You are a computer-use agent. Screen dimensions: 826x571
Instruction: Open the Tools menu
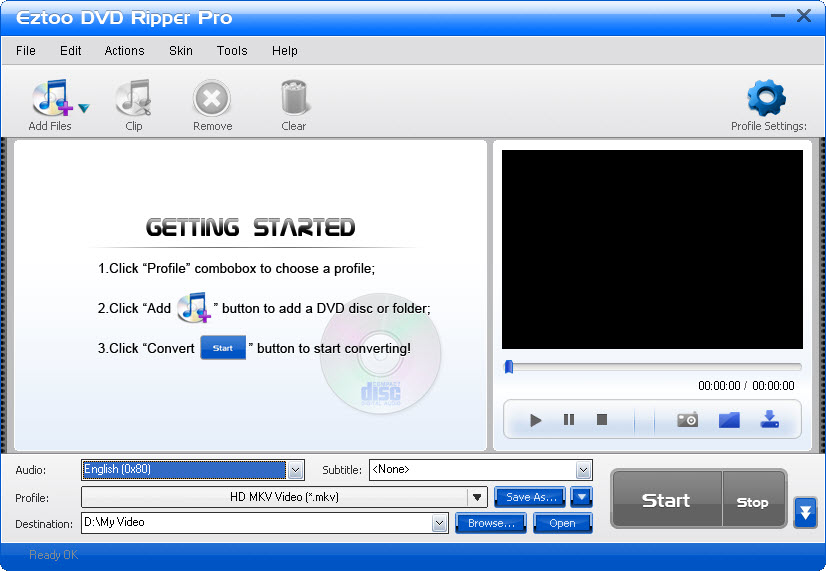[x=232, y=51]
